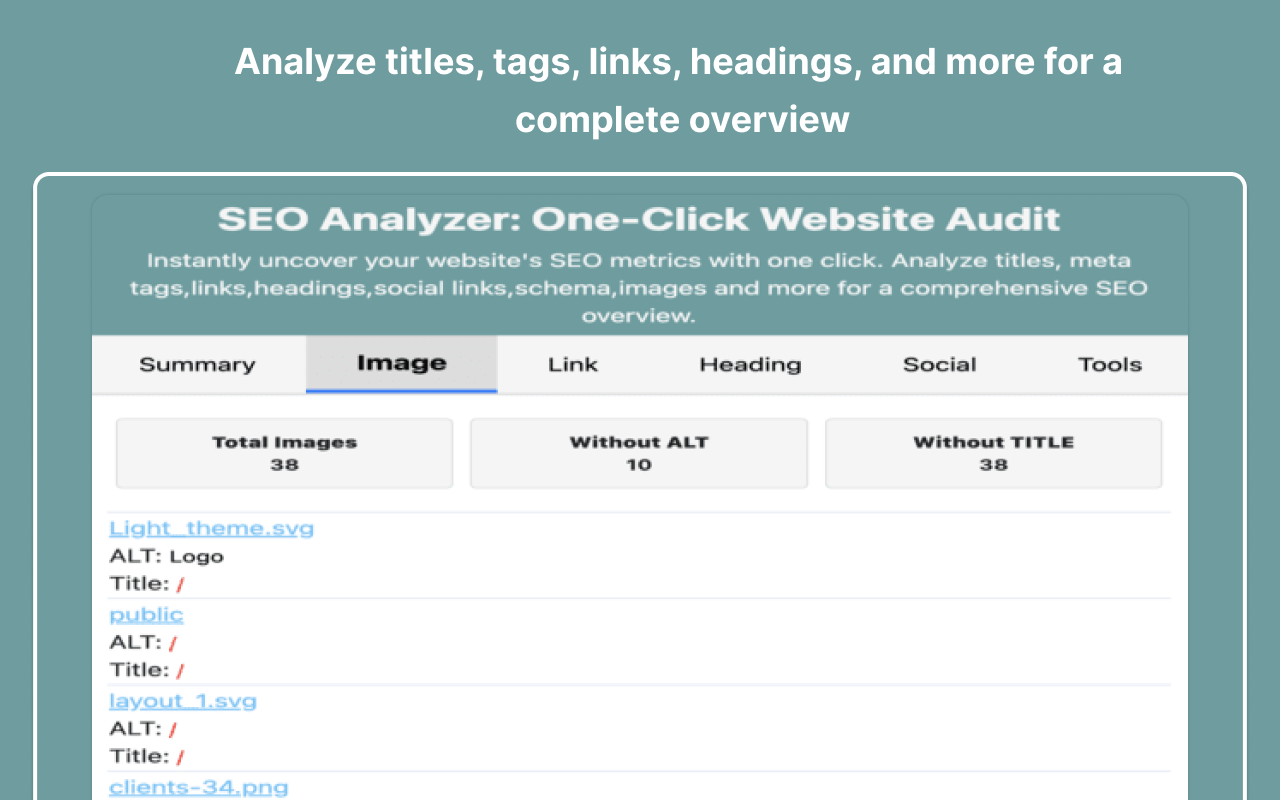Open the public image link
The image size is (1280, 800).
coord(147,614)
